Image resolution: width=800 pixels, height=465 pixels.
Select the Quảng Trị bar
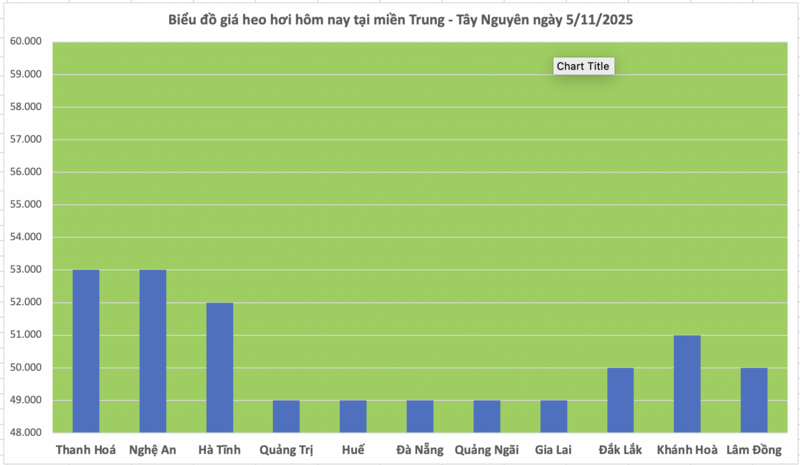286,416
